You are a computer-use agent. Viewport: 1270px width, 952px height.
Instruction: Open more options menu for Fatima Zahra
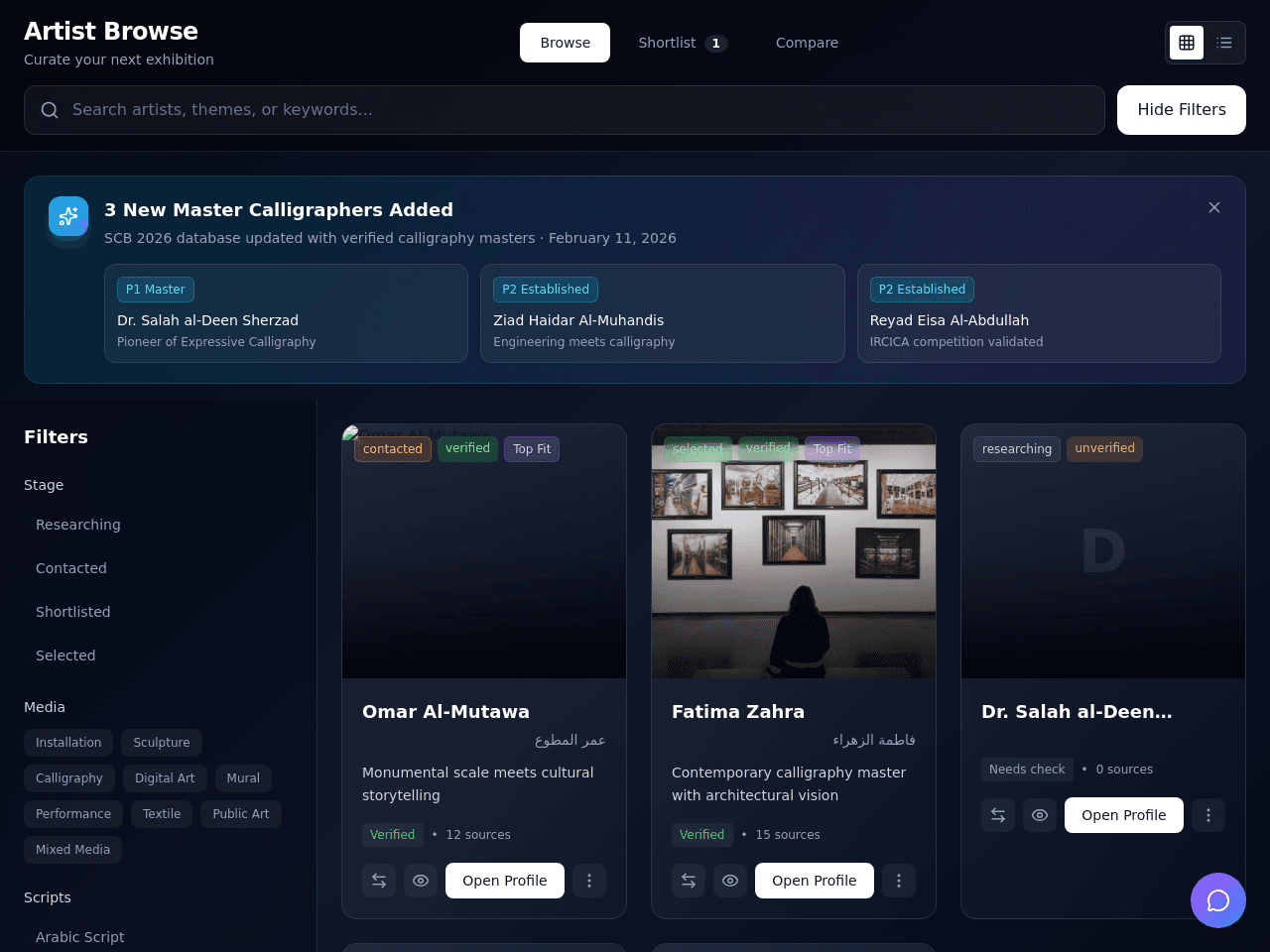click(x=899, y=881)
